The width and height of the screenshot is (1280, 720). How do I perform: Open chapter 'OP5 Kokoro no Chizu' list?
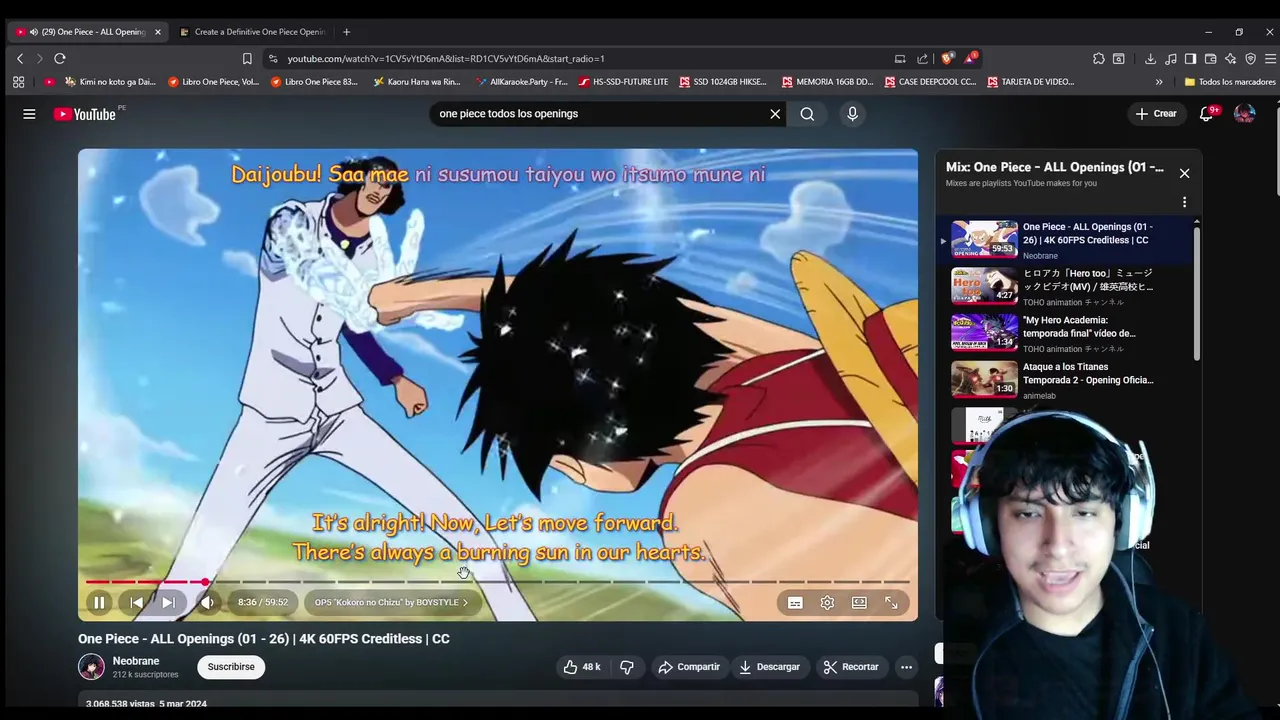(391, 602)
